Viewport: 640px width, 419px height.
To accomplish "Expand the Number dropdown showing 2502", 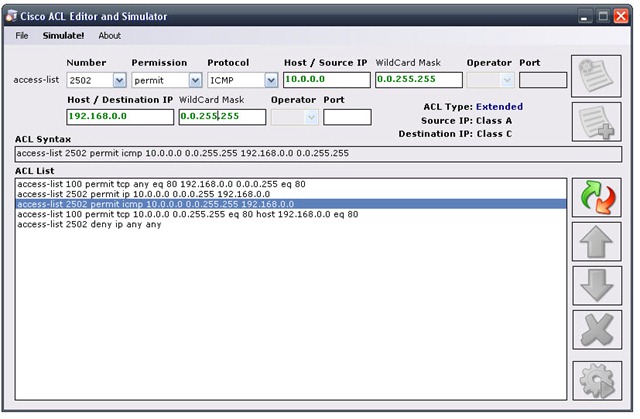I will [x=119, y=80].
